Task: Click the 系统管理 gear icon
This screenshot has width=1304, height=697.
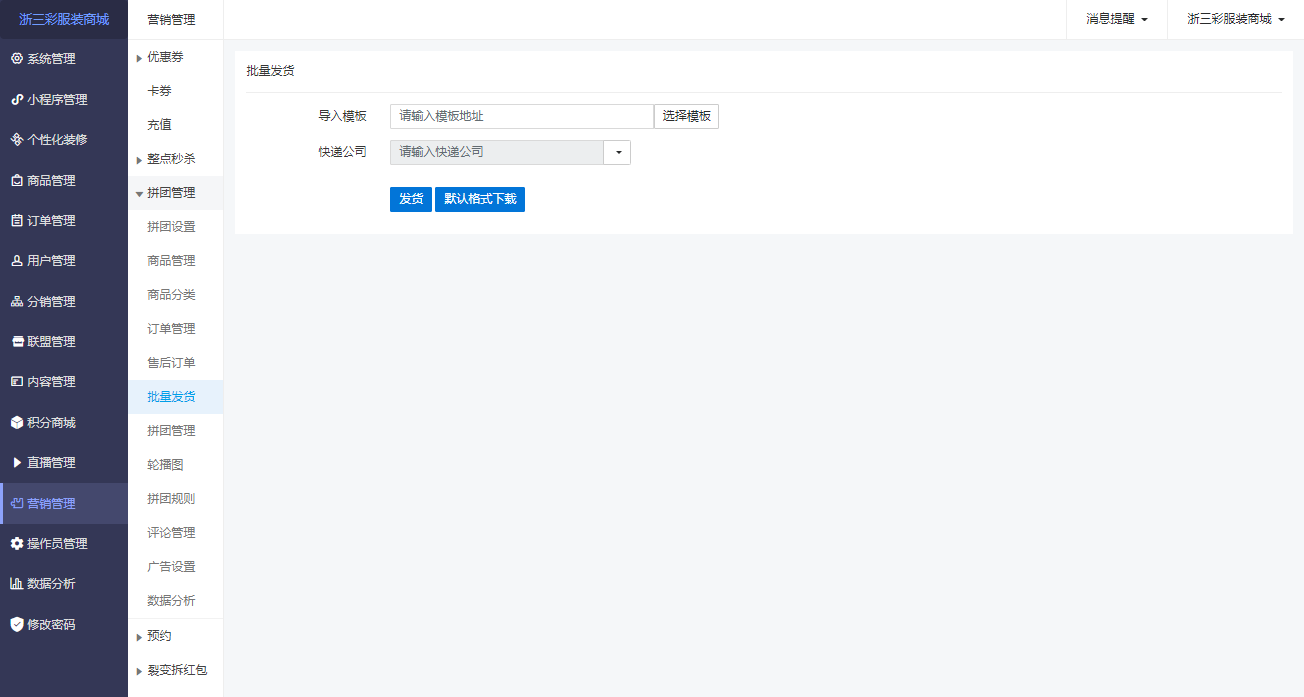Action: click(x=16, y=59)
